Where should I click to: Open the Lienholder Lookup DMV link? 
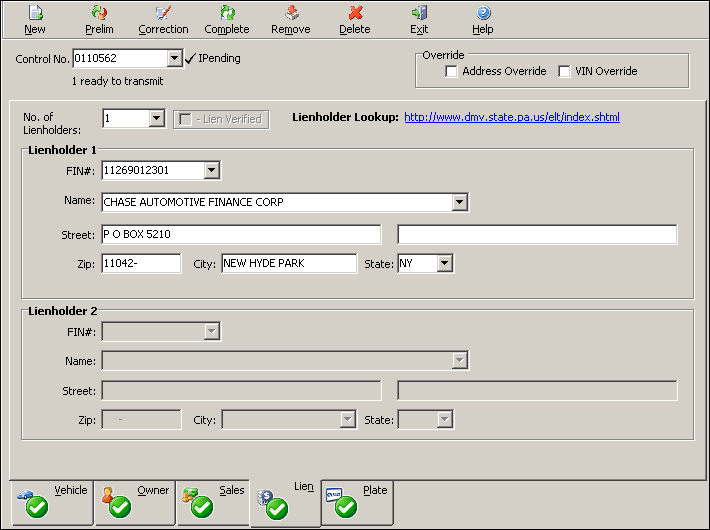tap(512, 117)
